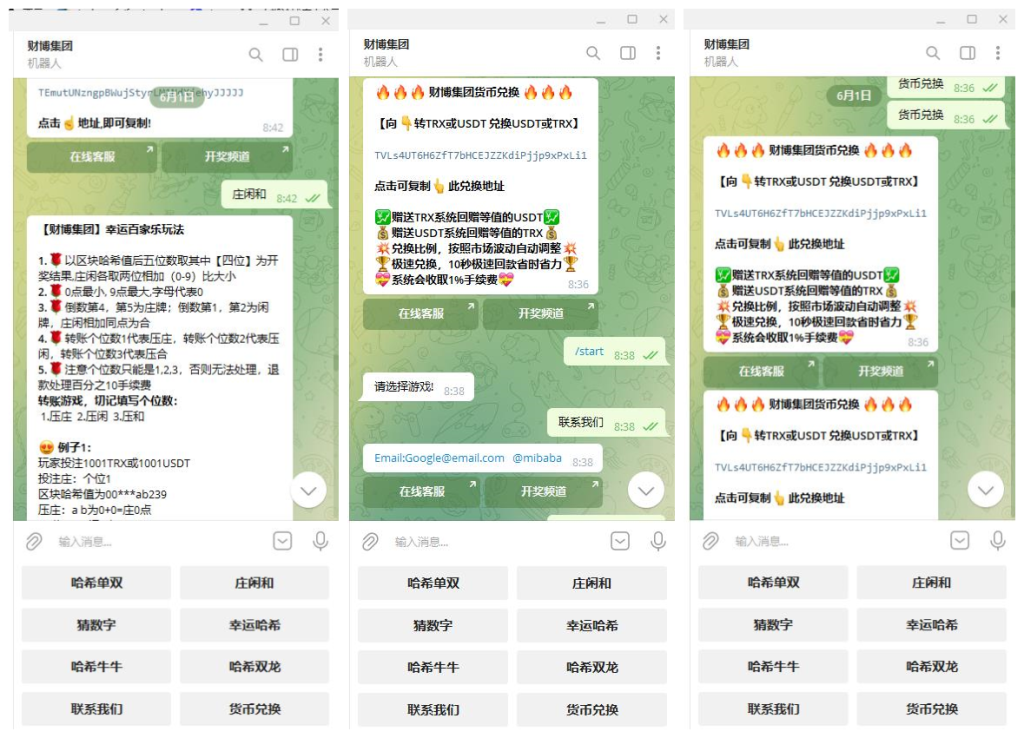Viewport: 1024px width, 738px height.
Task: Click the scroll-down chevron in the leftmost chat
Action: pos(308,490)
